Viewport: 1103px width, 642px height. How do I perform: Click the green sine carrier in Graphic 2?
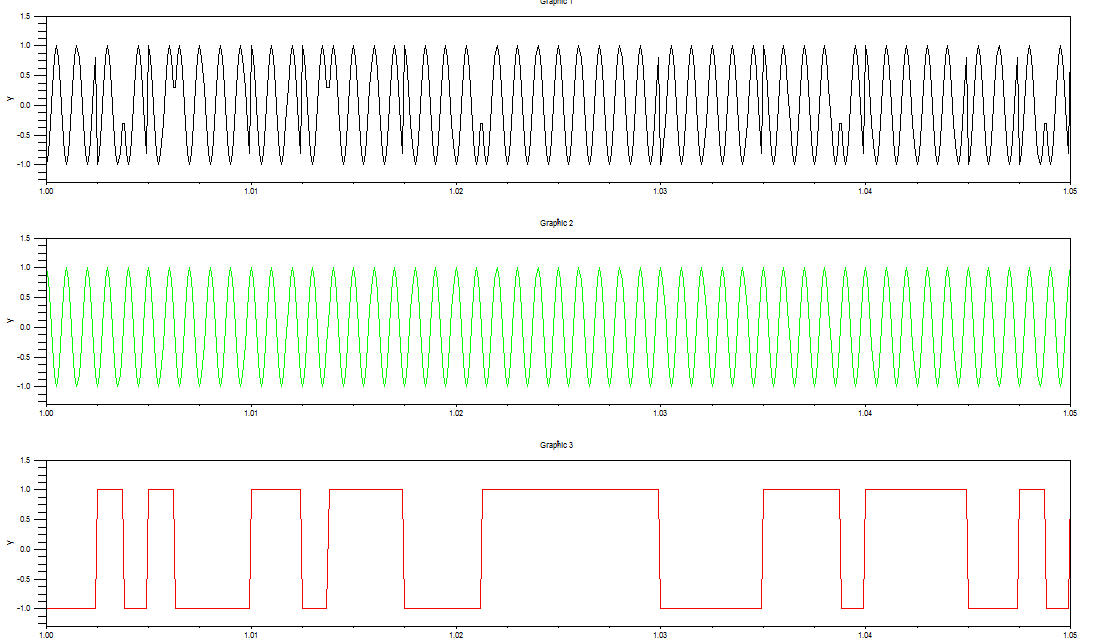click(x=557, y=327)
